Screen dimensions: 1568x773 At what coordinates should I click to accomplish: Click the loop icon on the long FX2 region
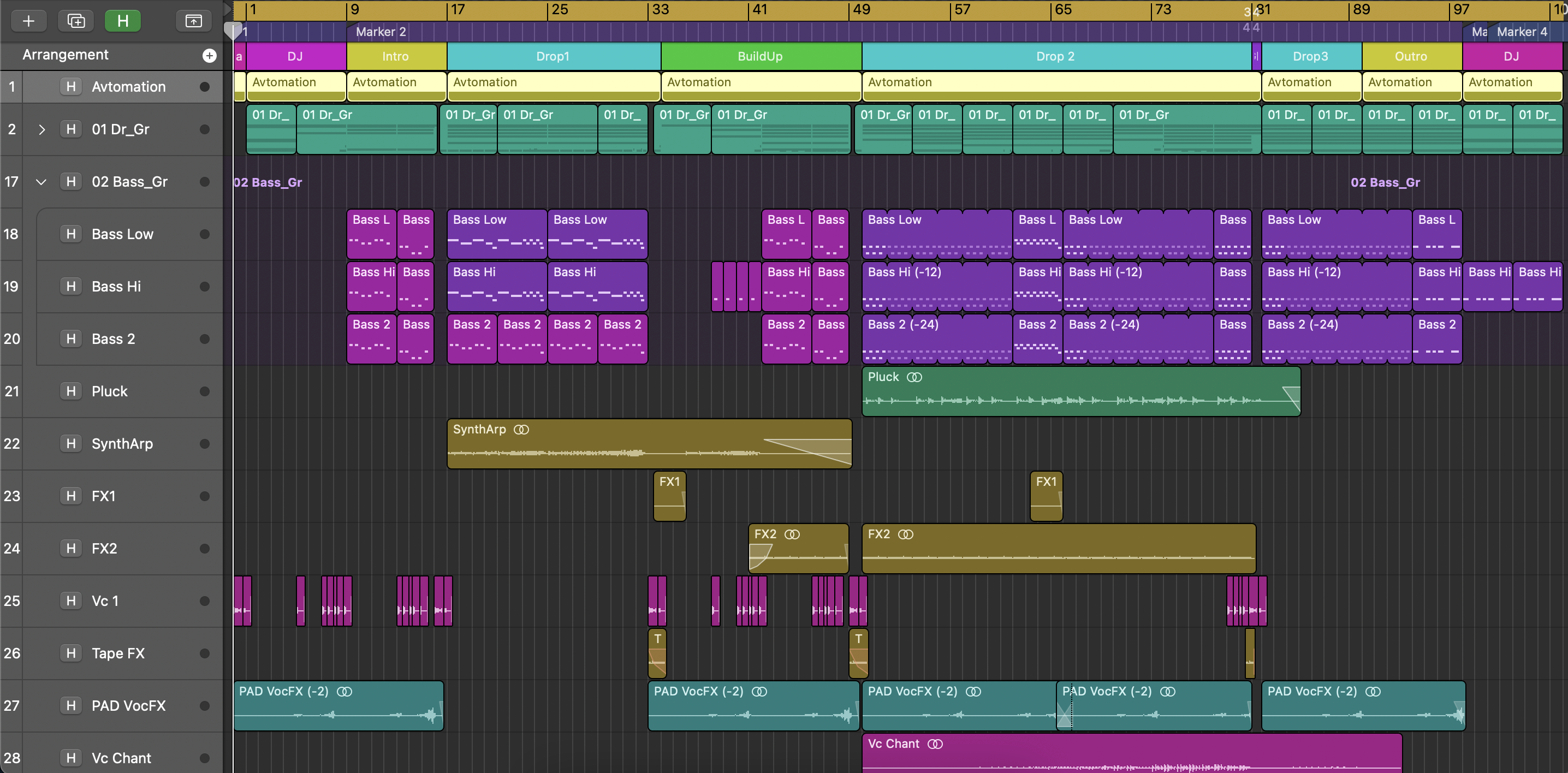coord(906,534)
